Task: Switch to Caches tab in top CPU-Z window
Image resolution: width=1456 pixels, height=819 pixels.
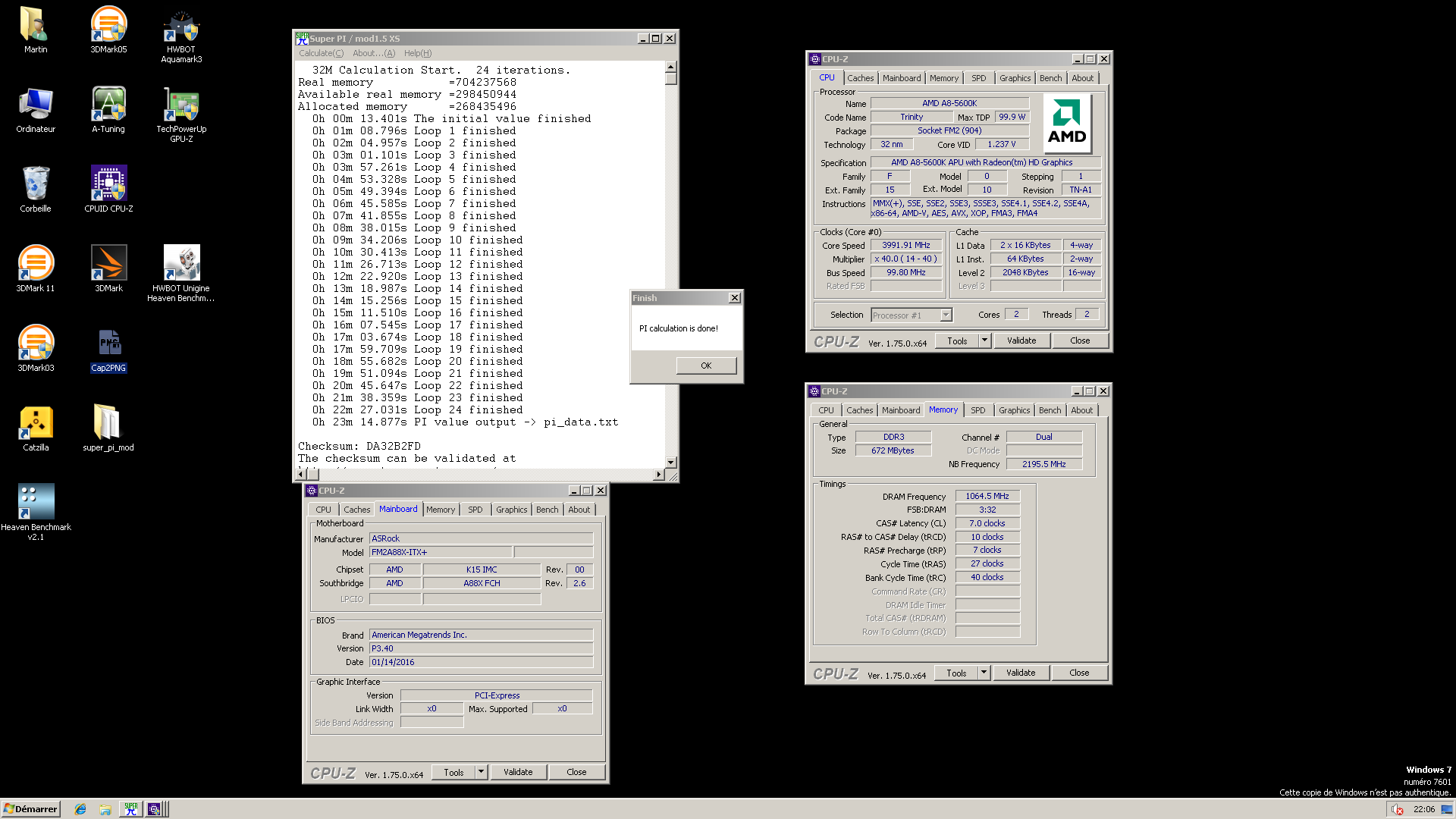Action: click(x=860, y=78)
